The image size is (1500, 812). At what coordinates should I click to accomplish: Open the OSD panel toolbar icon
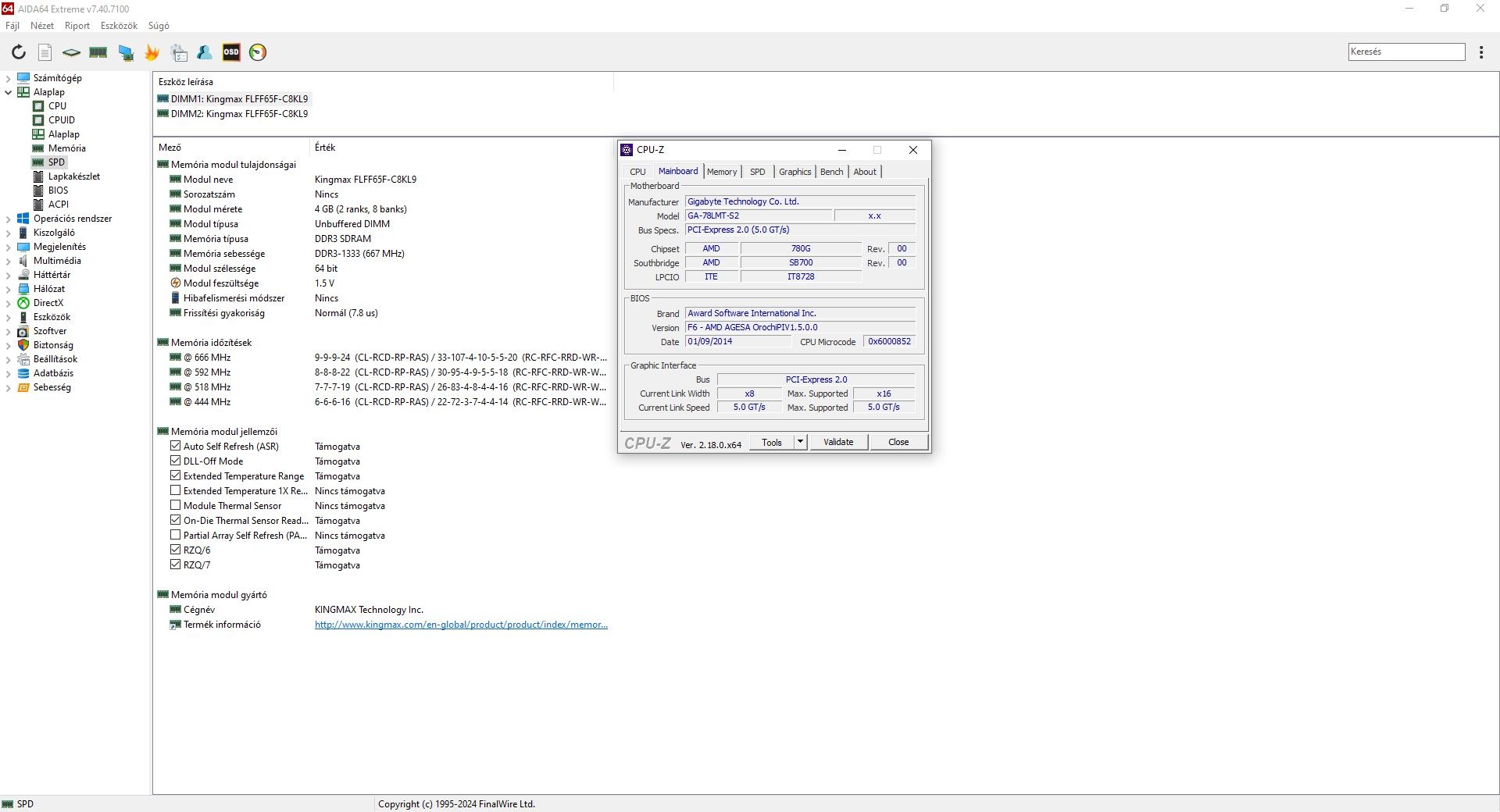coord(231,52)
